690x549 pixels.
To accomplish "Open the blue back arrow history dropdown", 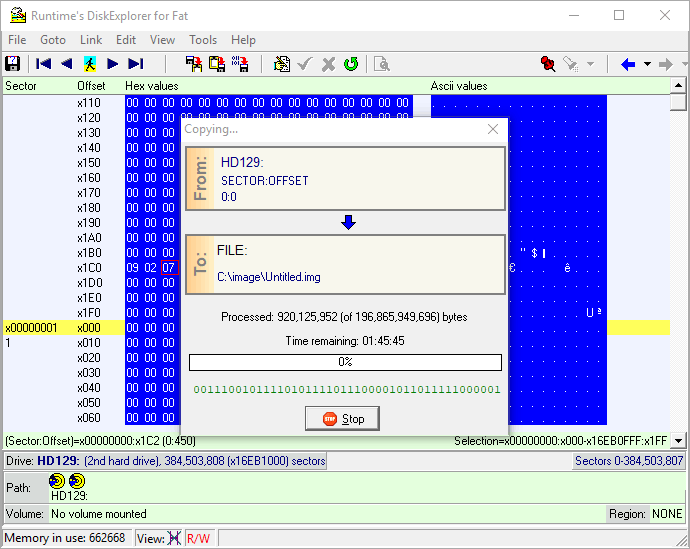I will pos(647,64).
